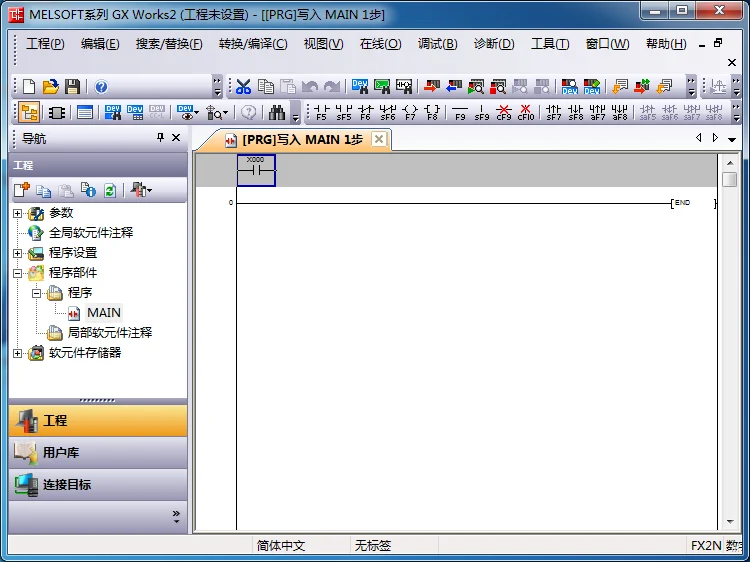Open the 诊断(D) menu

coord(494,44)
